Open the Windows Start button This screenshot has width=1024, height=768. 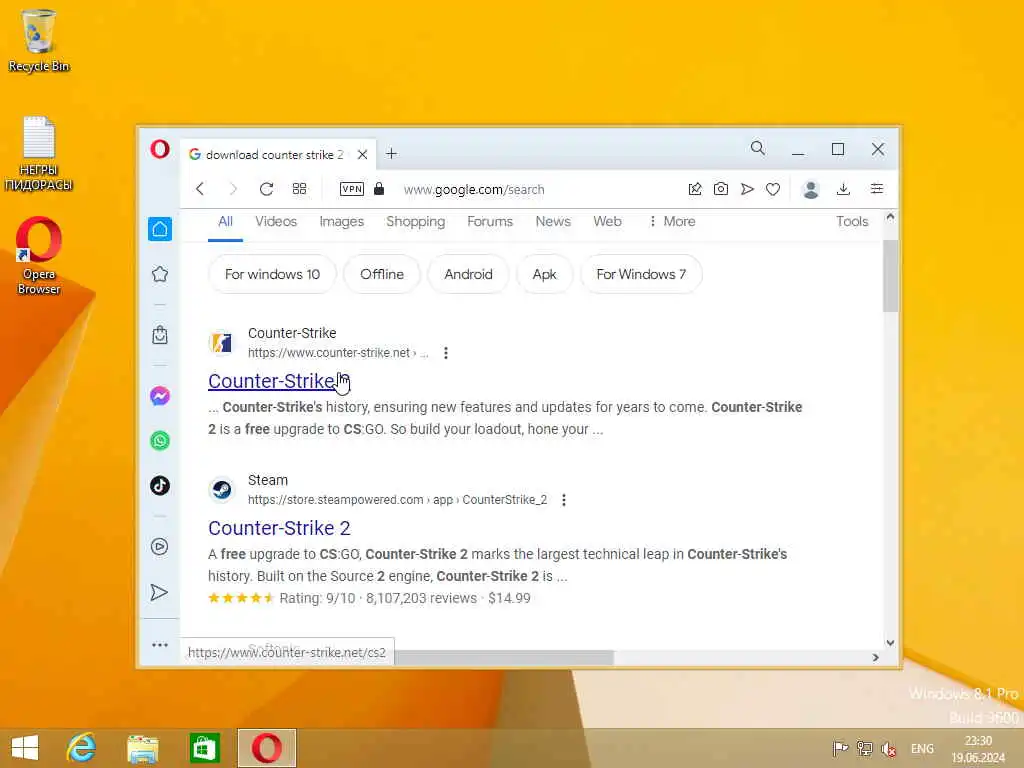pyautogui.click(x=25, y=748)
